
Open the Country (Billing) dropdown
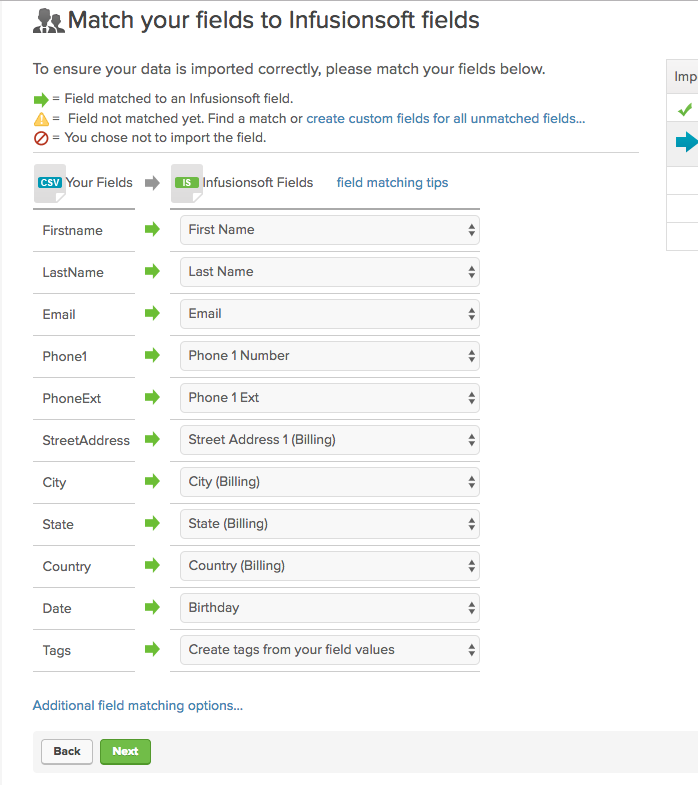point(329,566)
